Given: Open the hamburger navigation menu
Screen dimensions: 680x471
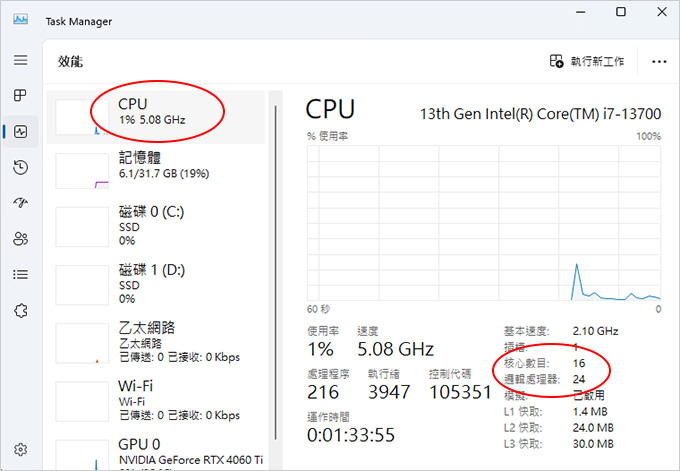Looking at the screenshot, I should (20, 60).
